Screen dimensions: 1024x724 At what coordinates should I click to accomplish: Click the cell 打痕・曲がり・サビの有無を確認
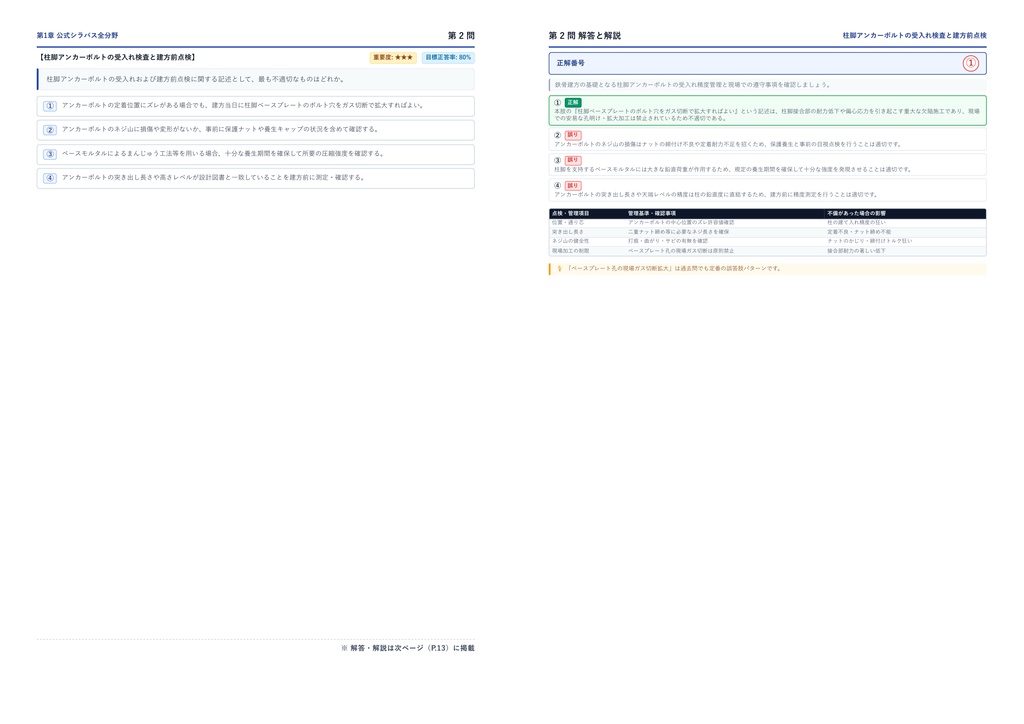tap(667, 241)
